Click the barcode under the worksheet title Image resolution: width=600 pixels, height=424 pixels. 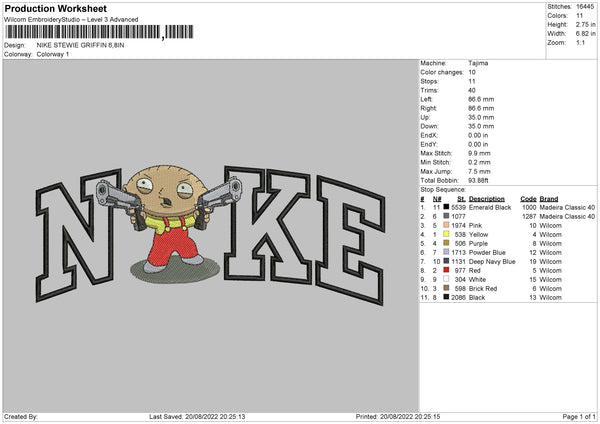tap(99, 32)
